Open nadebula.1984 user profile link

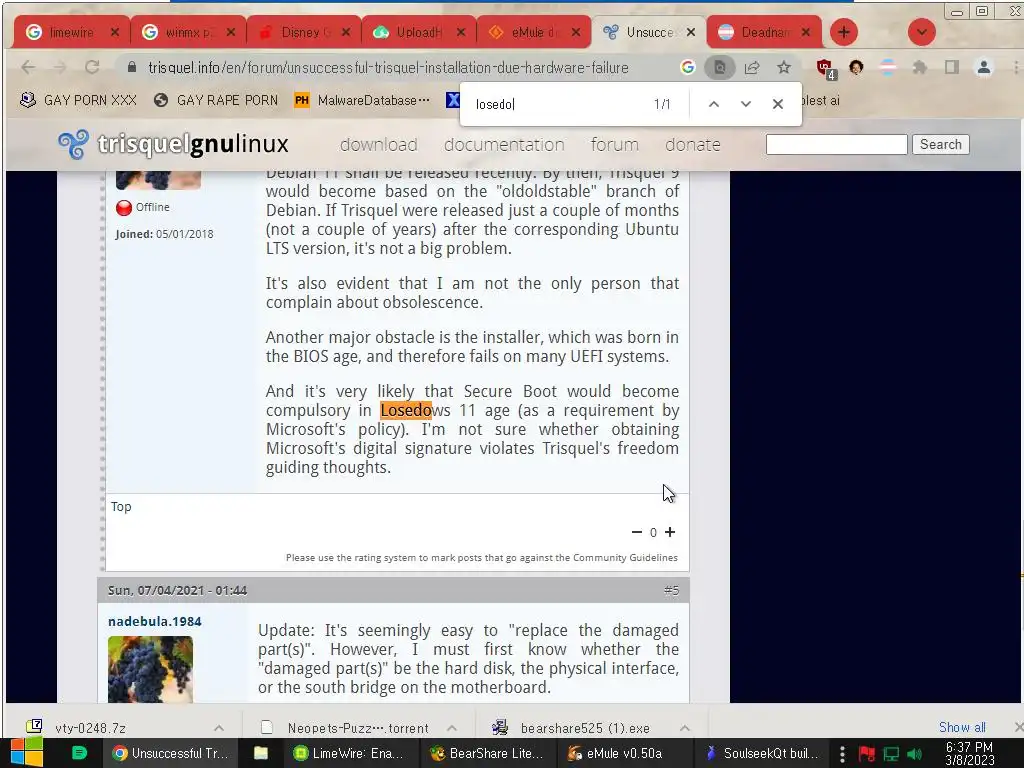[x=155, y=622]
